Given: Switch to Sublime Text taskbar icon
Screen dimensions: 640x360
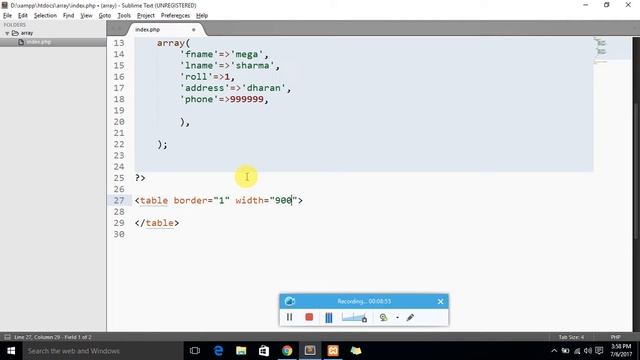Looking at the screenshot, I should (x=310, y=351).
